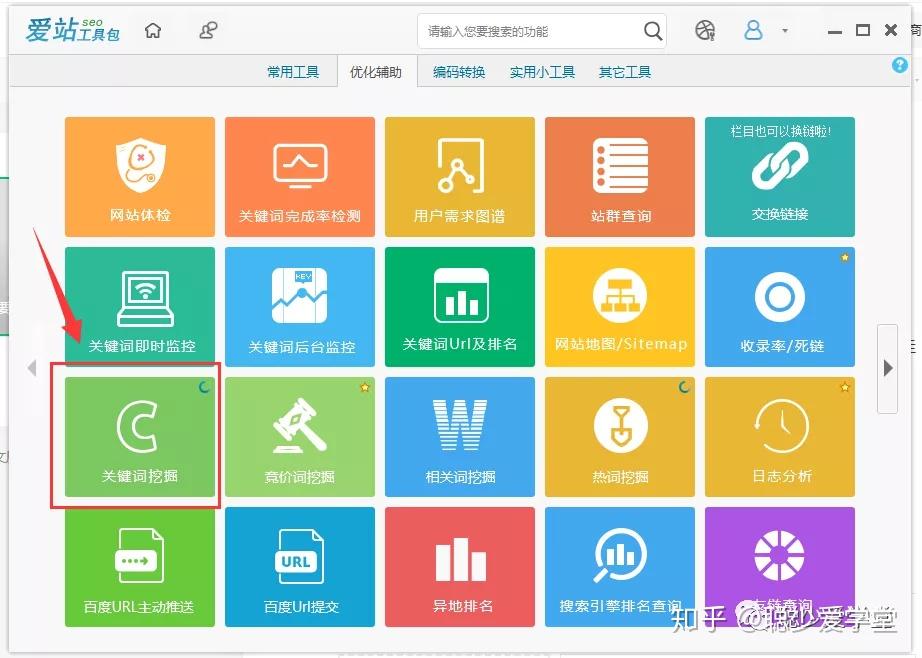The width and height of the screenshot is (922, 658).
Task: Click the blue help question mark button
Action: click(899, 64)
